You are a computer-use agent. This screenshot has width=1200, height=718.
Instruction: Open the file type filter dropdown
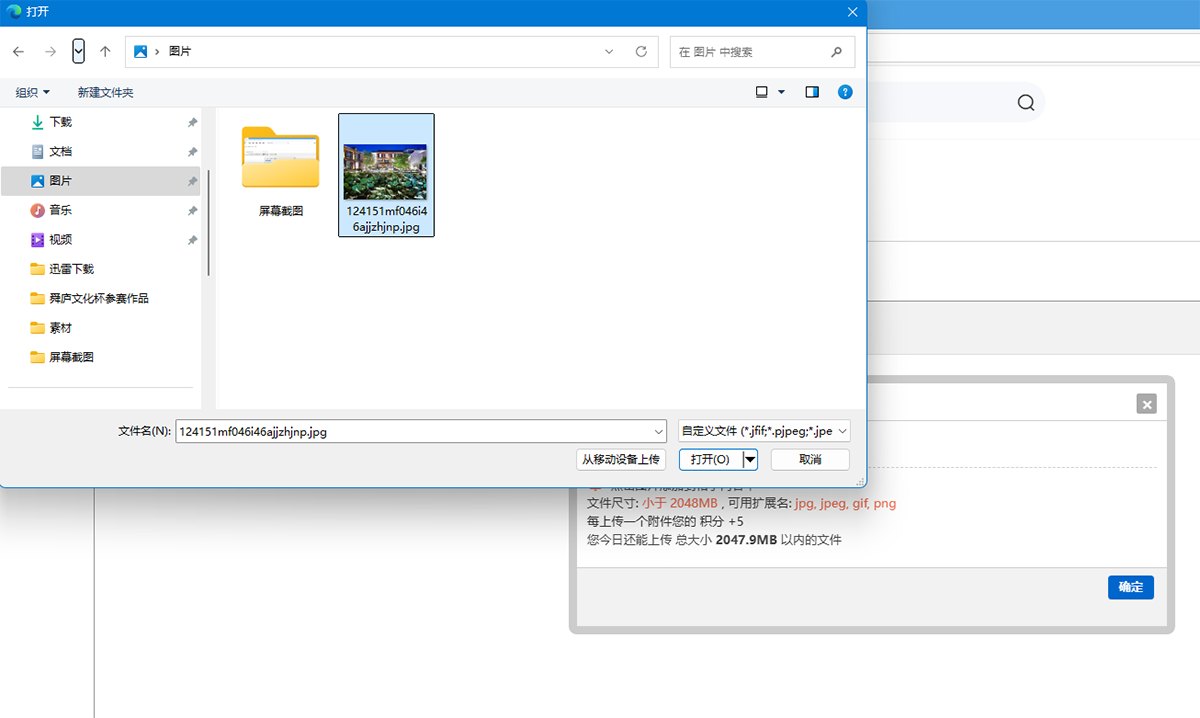[764, 432]
